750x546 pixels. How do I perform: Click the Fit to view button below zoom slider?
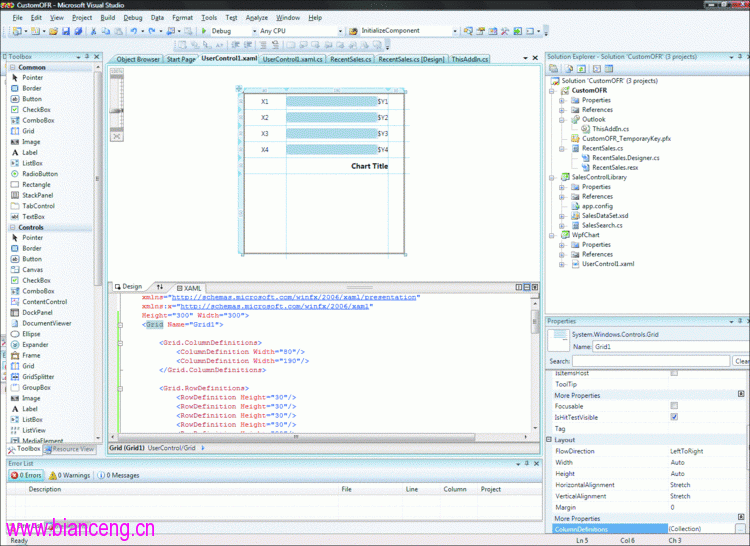point(117,137)
